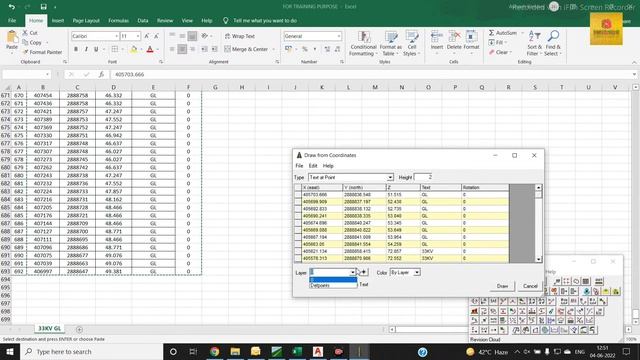
Task: Click Decrease Decimal icon
Action: click(337, 49)
